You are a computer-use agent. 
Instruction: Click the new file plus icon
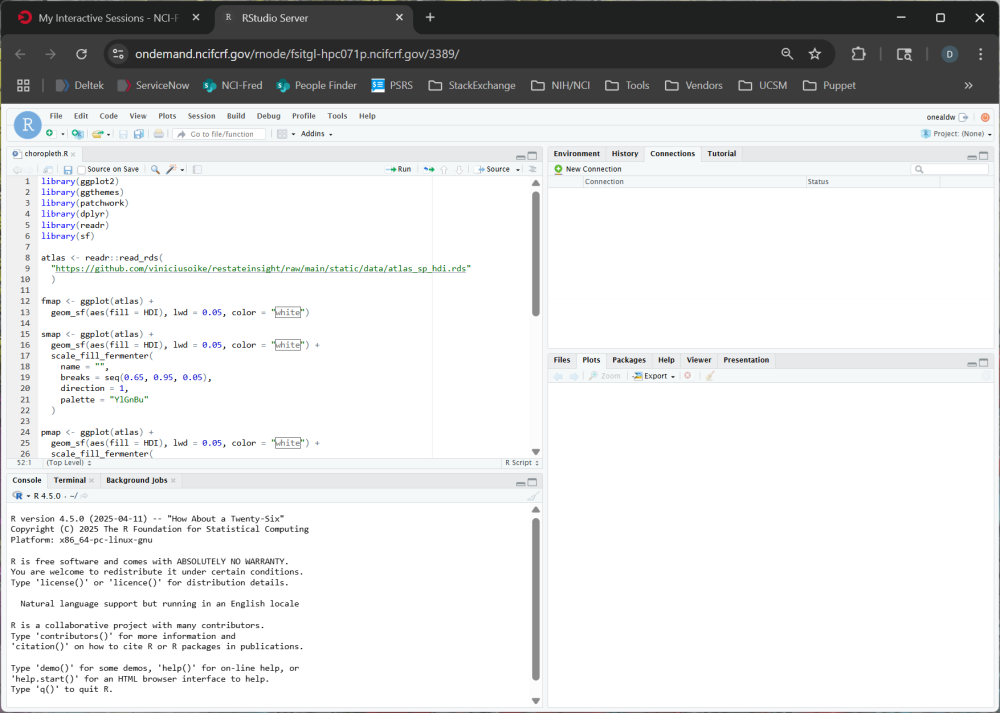pyautogui.click(x=49, y=134)
